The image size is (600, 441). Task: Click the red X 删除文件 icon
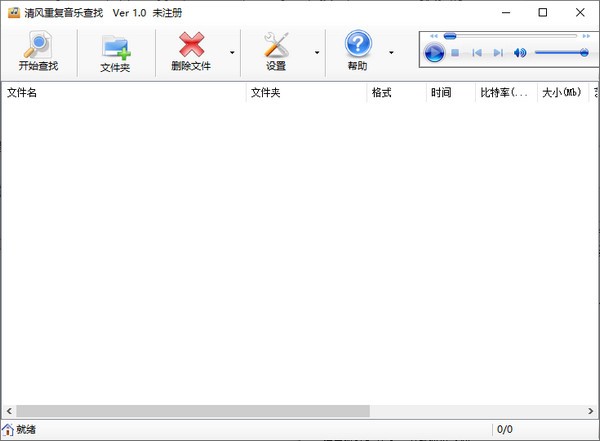tap(191, 45)
